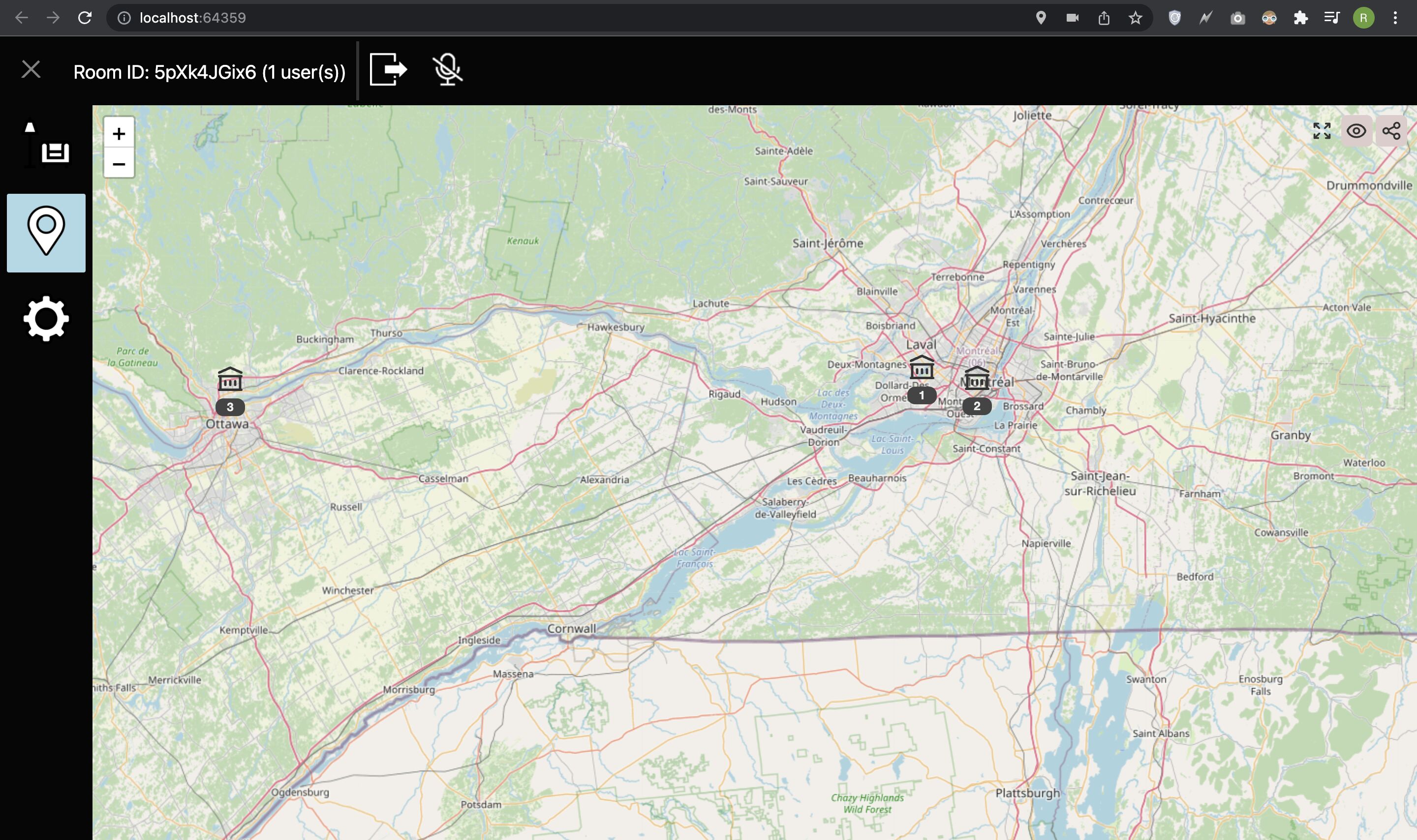Select museum marker 1 near Laval

coord(921,368)
